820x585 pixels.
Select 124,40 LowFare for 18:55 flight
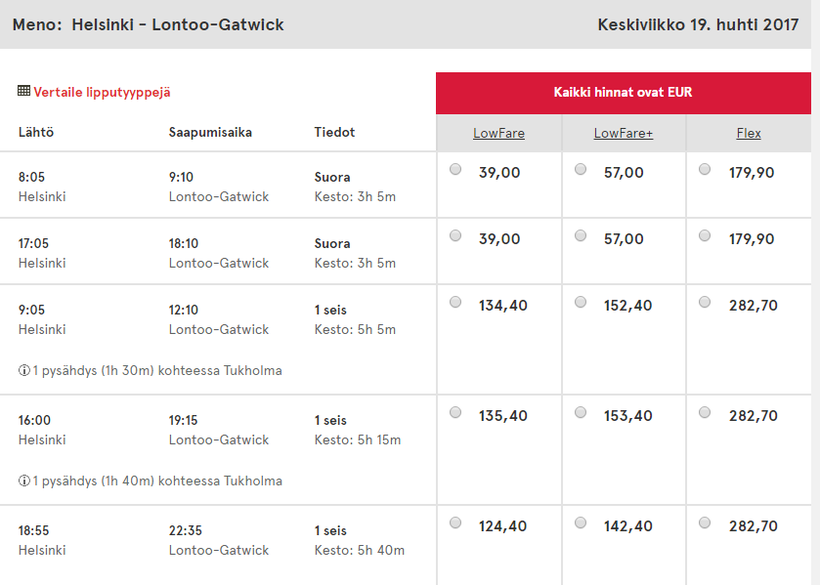point(456,523)
